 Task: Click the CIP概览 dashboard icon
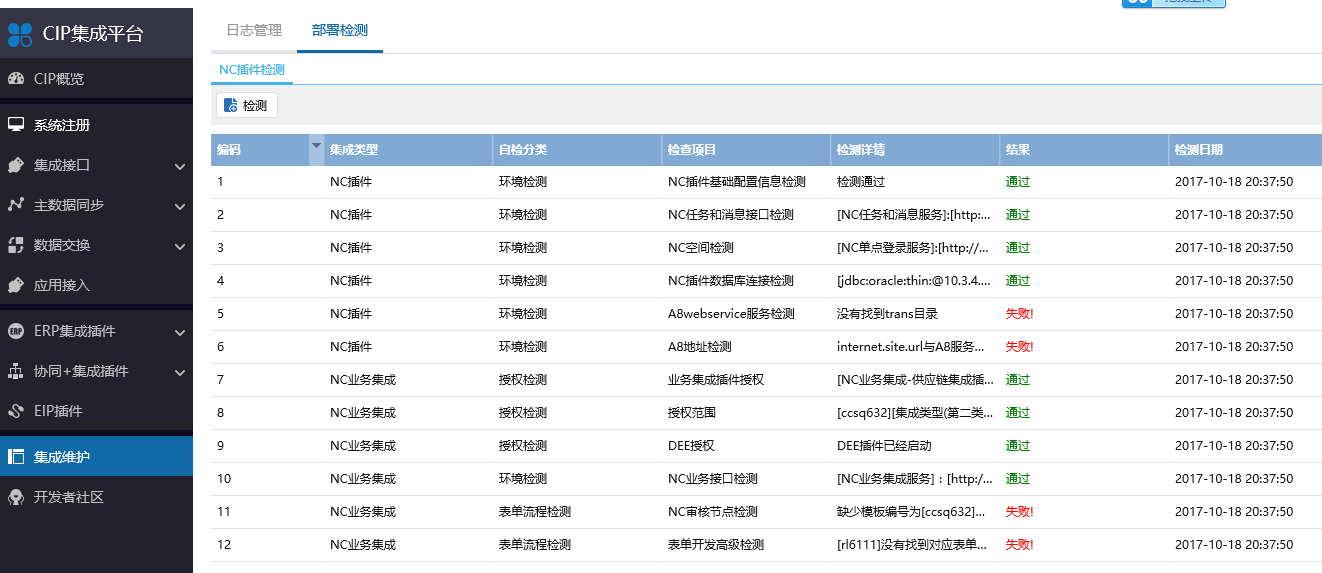point(16,79)
